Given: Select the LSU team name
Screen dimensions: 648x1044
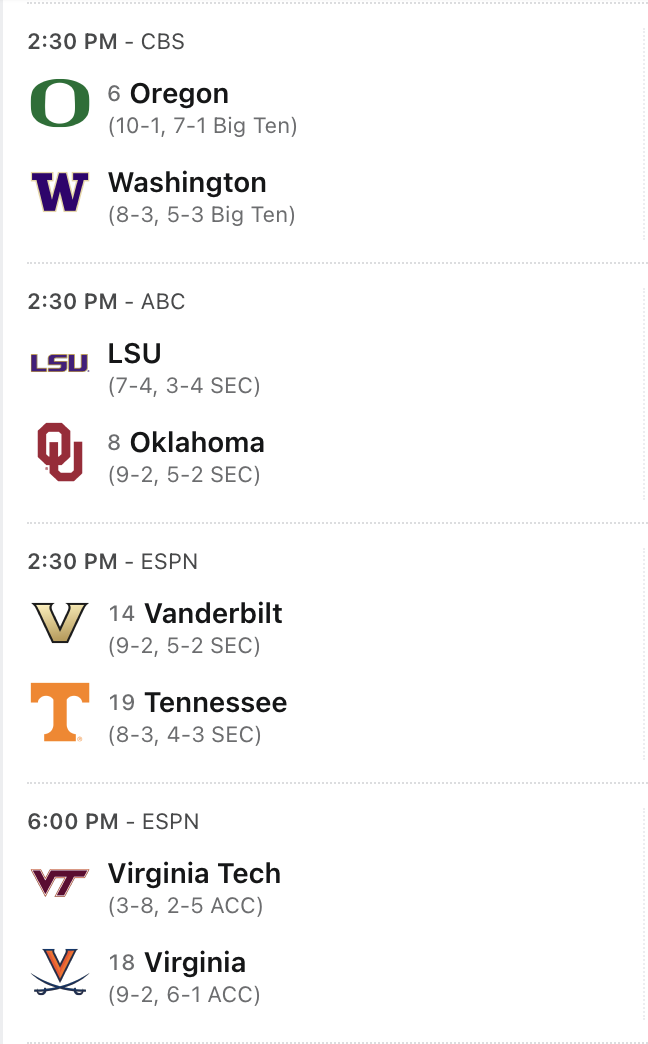Looking at the screenshot, I should 134,354.
